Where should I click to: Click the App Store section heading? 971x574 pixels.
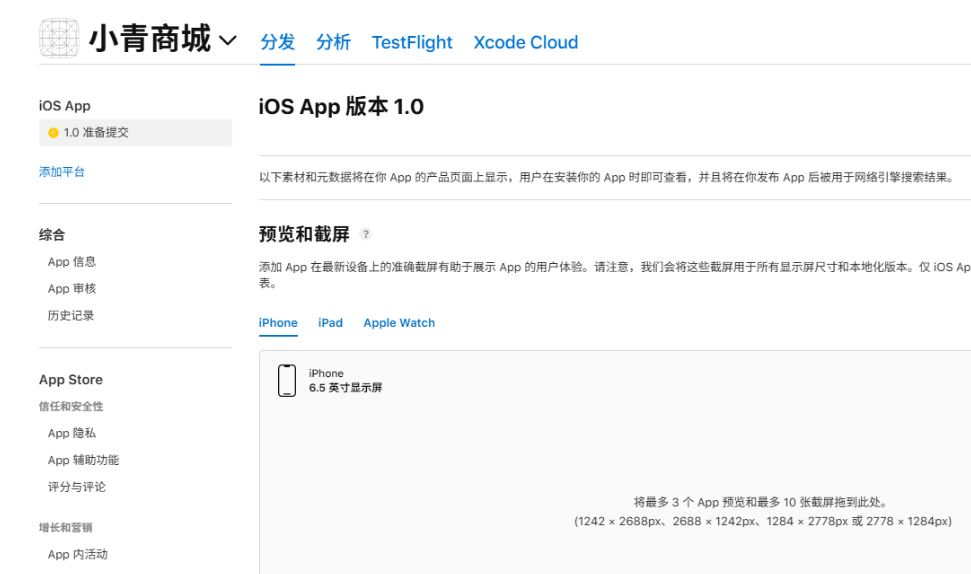(71, 380)
